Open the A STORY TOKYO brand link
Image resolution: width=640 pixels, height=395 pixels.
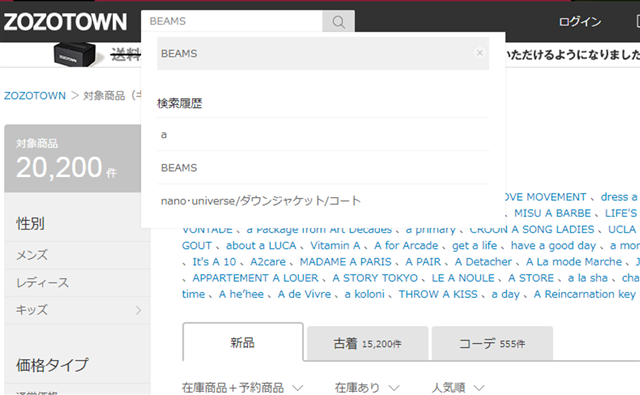point(375,278)
